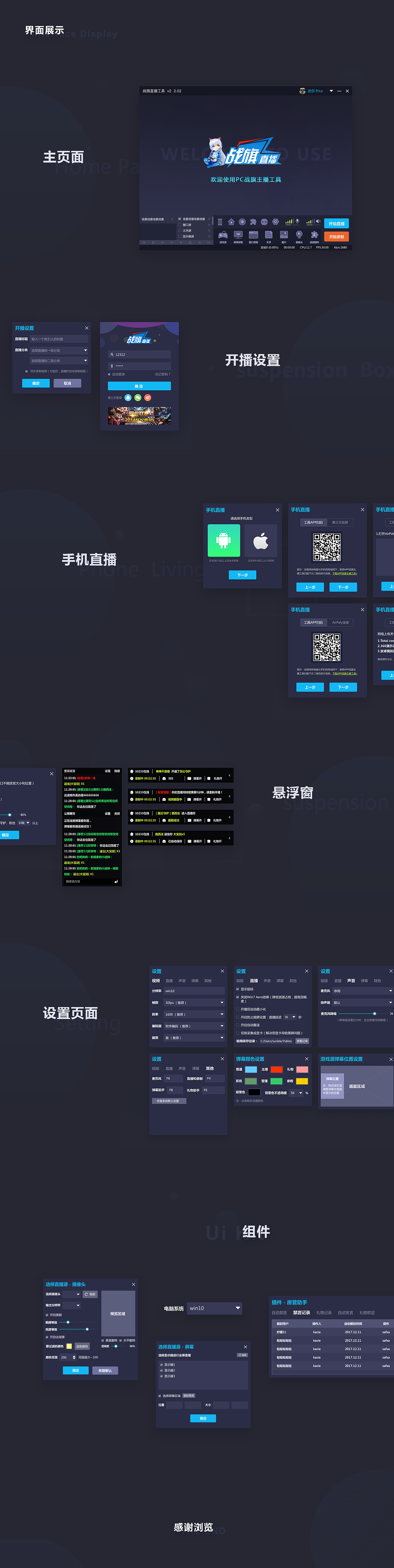Open the second-level category dropdown in 开播设置
This screenshot has width=394, height=1568.
tap(59, 361)
